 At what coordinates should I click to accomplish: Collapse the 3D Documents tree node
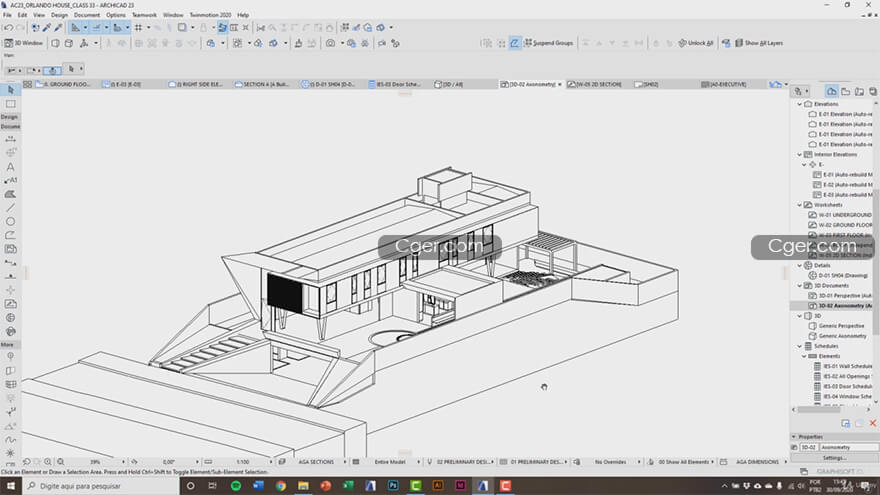click(800, 286)
